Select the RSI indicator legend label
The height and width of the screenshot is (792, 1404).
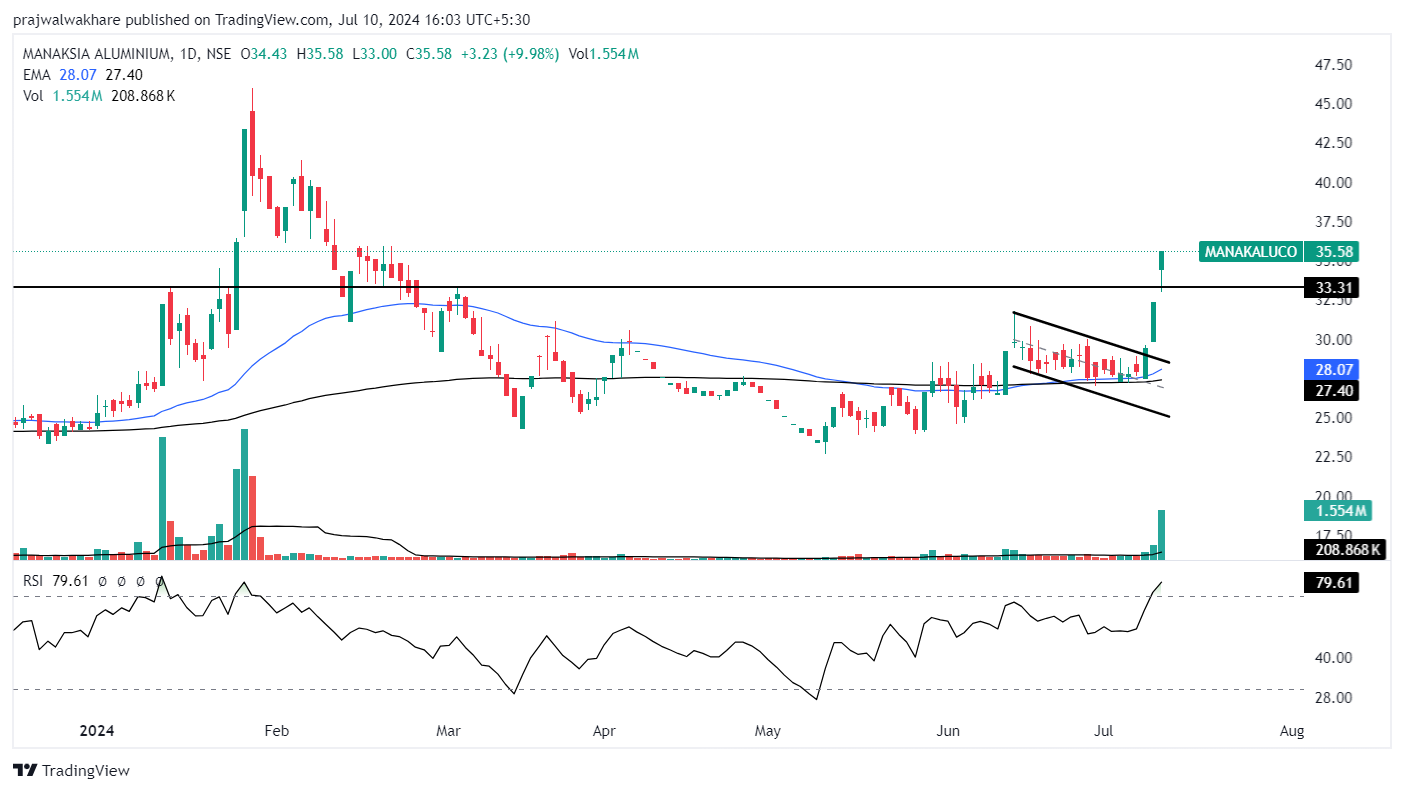36,581
